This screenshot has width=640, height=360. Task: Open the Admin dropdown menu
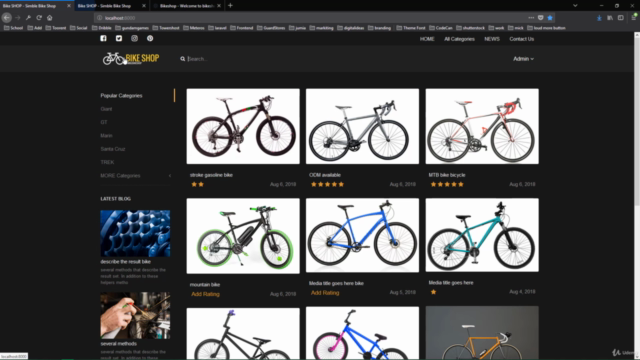523,59
